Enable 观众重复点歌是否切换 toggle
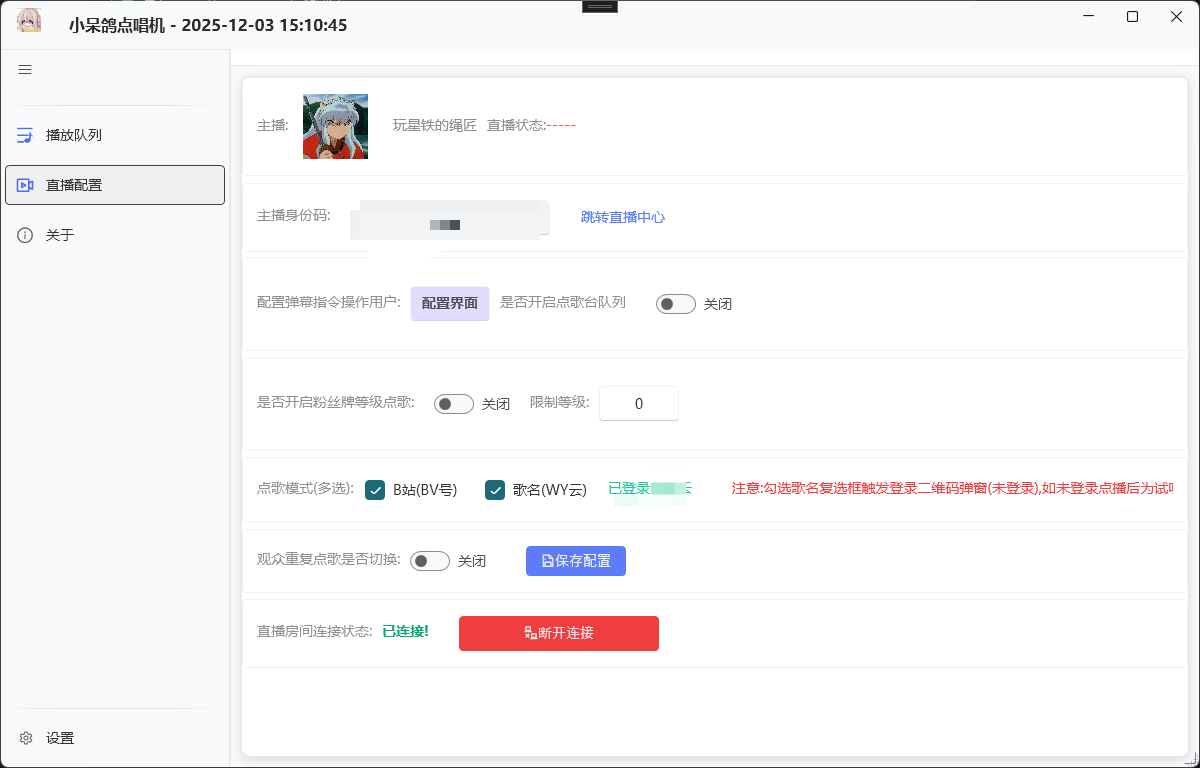 (430, 561)
